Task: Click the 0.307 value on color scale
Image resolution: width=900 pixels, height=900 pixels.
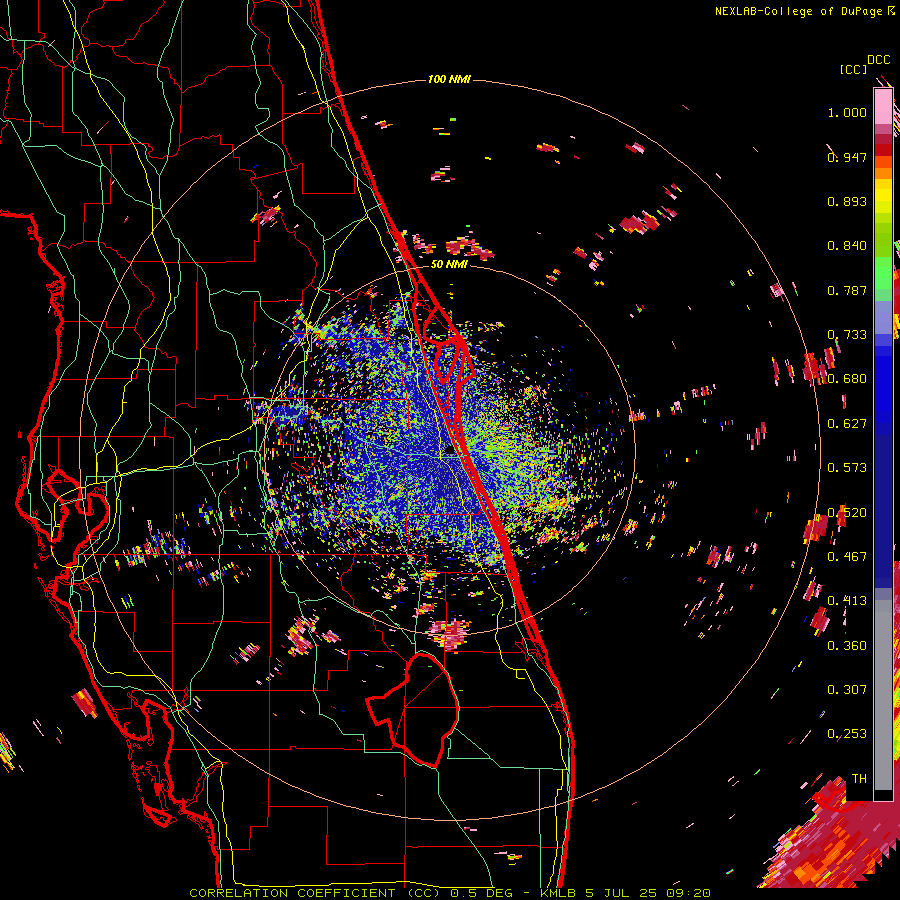Action: tap(847, 690)
